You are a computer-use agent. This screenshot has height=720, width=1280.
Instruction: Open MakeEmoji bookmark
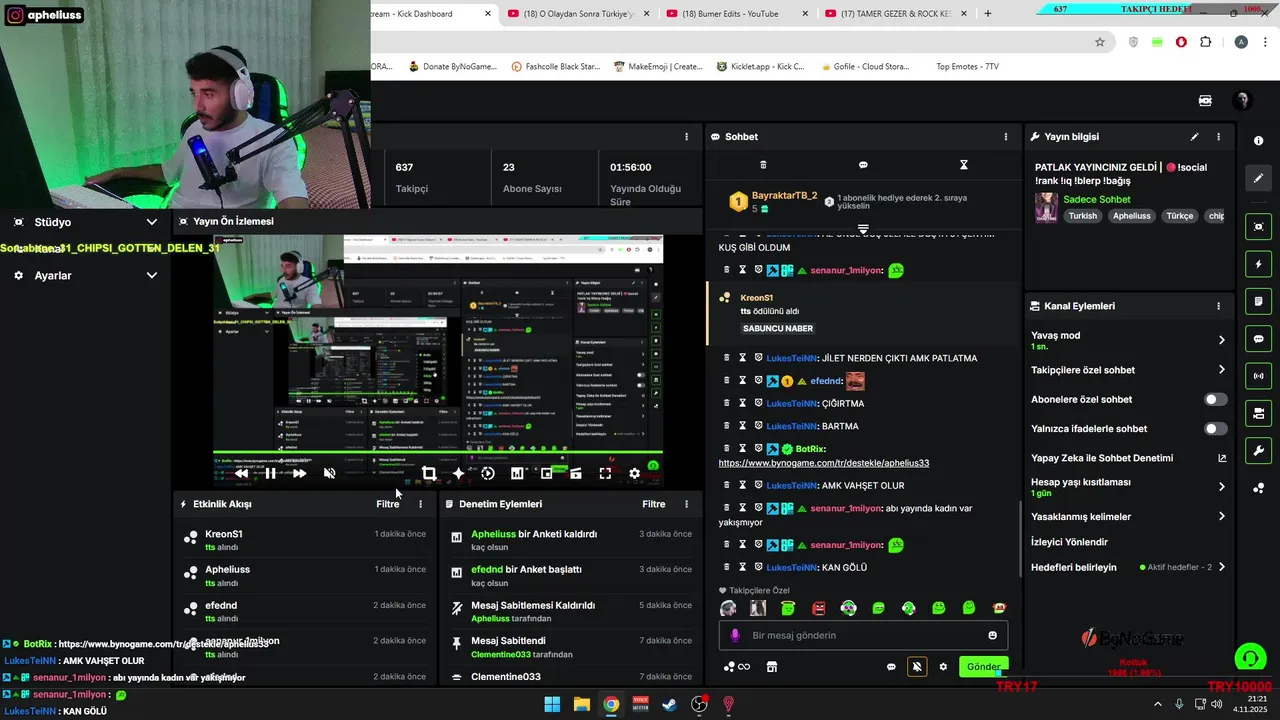(658, 67)
